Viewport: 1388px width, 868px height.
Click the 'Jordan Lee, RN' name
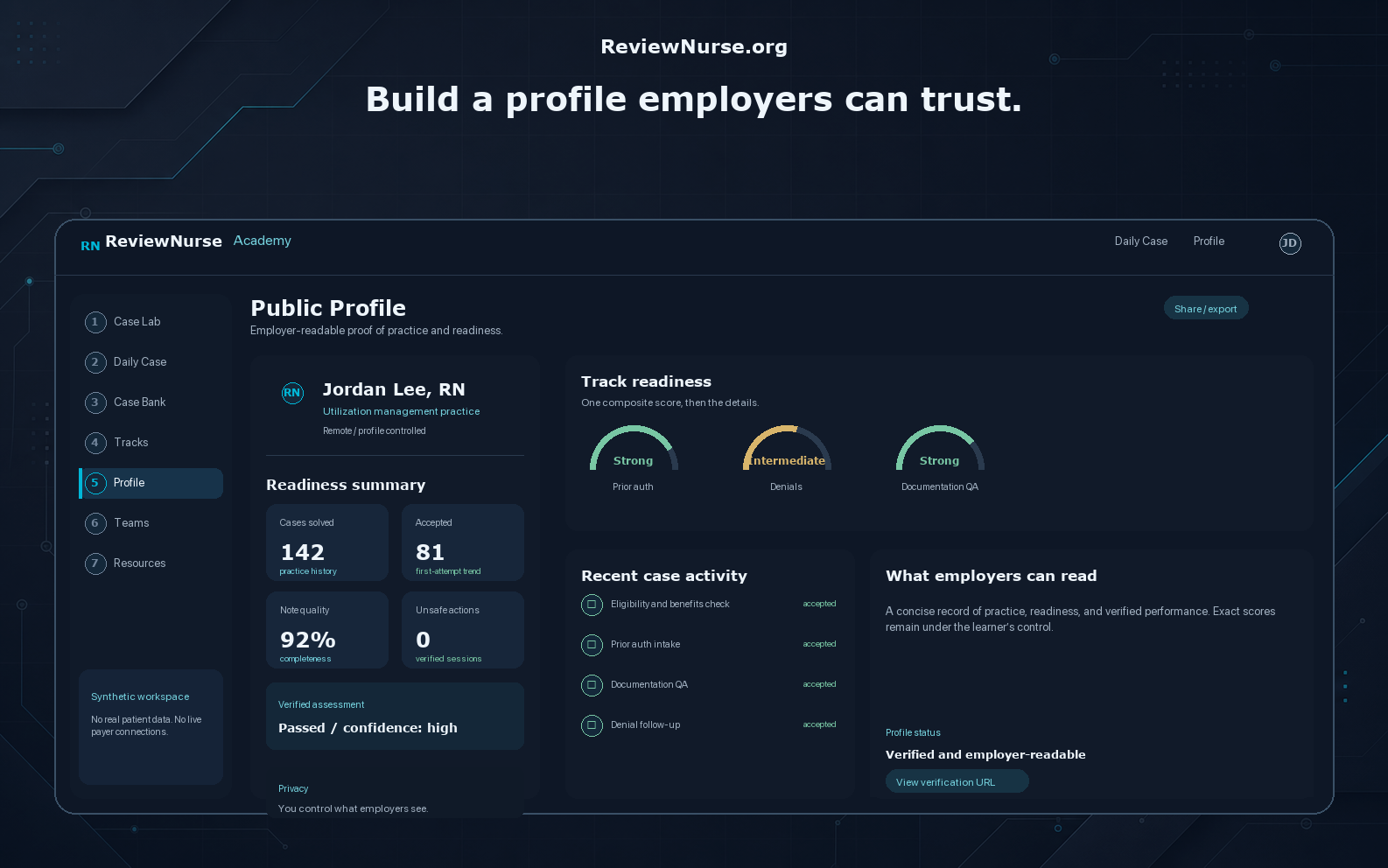(394, 389)
